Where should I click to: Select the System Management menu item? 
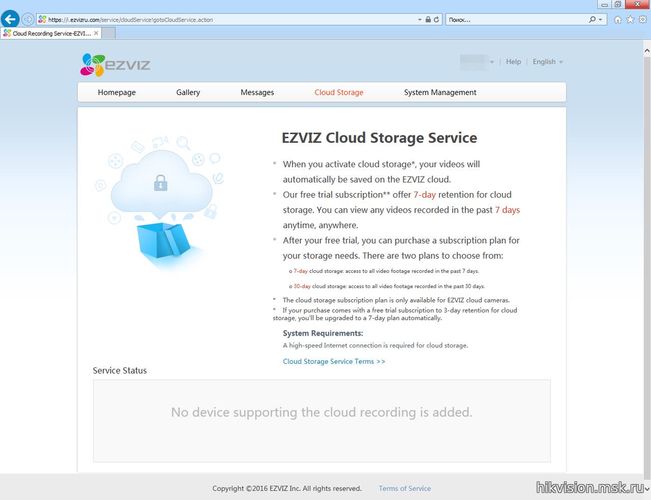[x=440, y=92]
